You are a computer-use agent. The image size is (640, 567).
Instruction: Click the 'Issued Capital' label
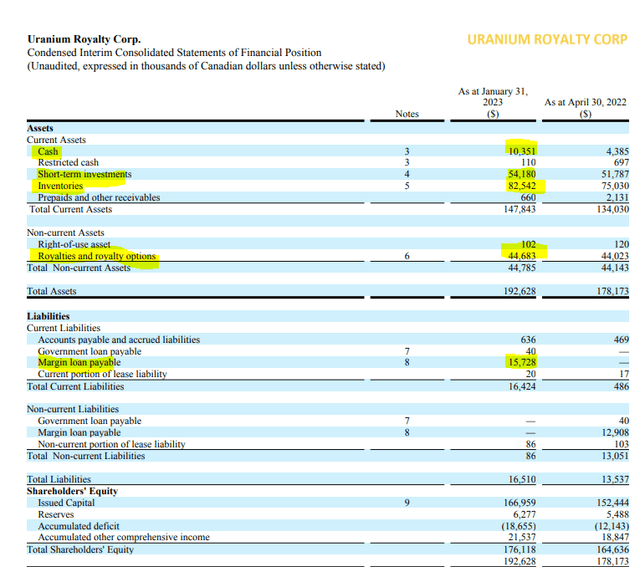click(x=66, y=503)
